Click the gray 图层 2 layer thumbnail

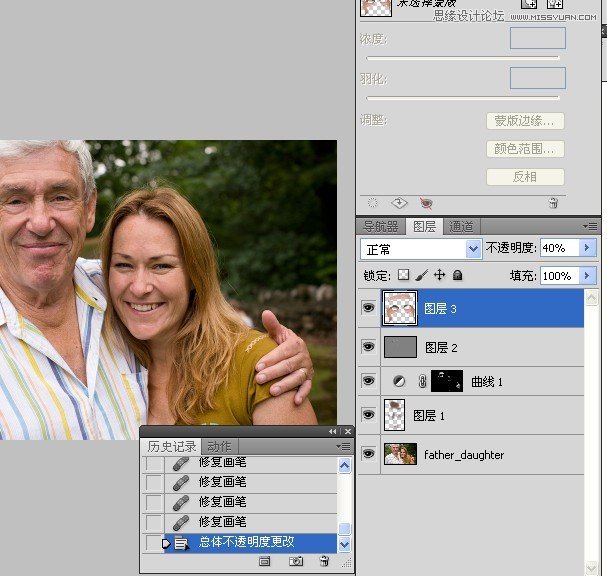pyautogui.click(x=400, y=346)
